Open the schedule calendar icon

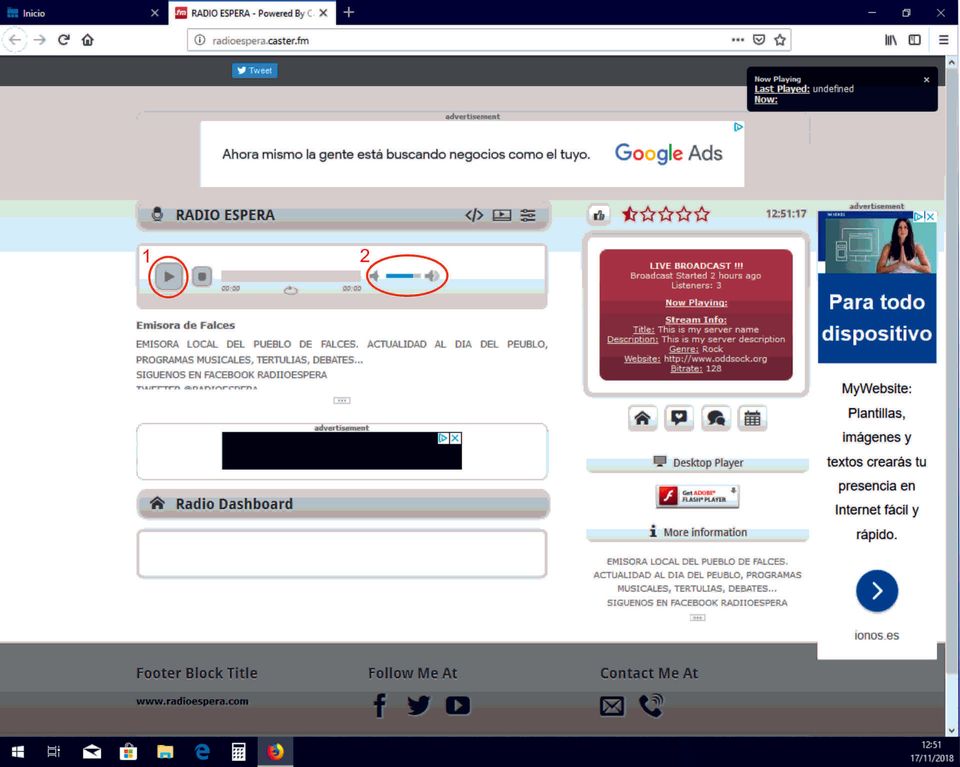pyautogui.click(x=752, y=419)
